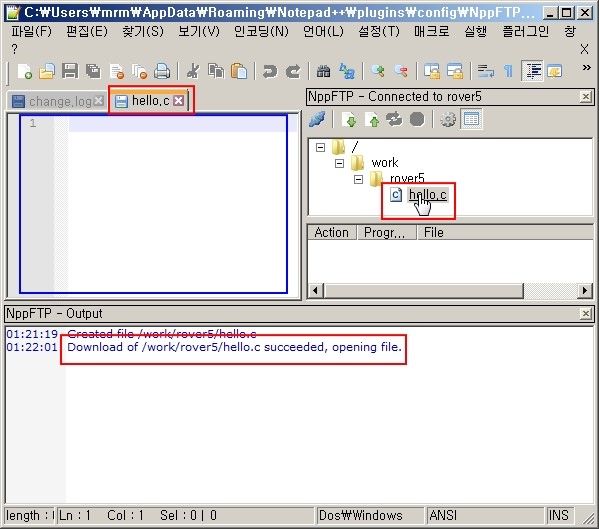Open the 플러그인 menu
The image size is (599, 529).
(526, 31)
